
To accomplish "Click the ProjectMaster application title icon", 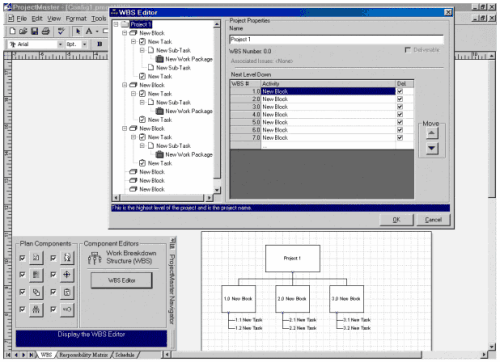I will tap(8, 7).
